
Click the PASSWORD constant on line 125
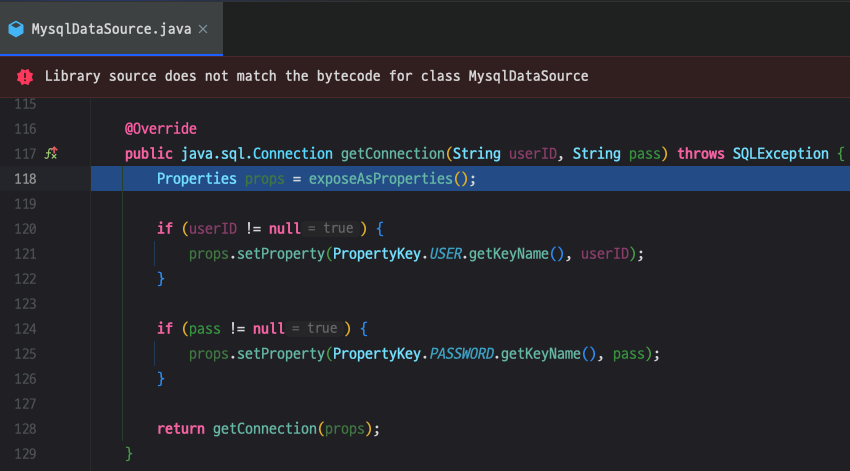click(461, 353)
